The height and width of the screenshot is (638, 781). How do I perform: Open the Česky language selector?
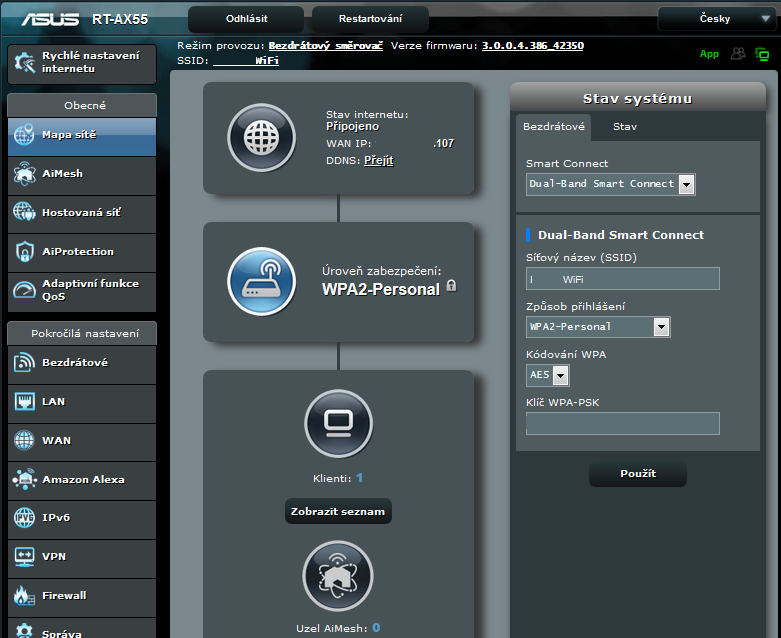(715, 19)
